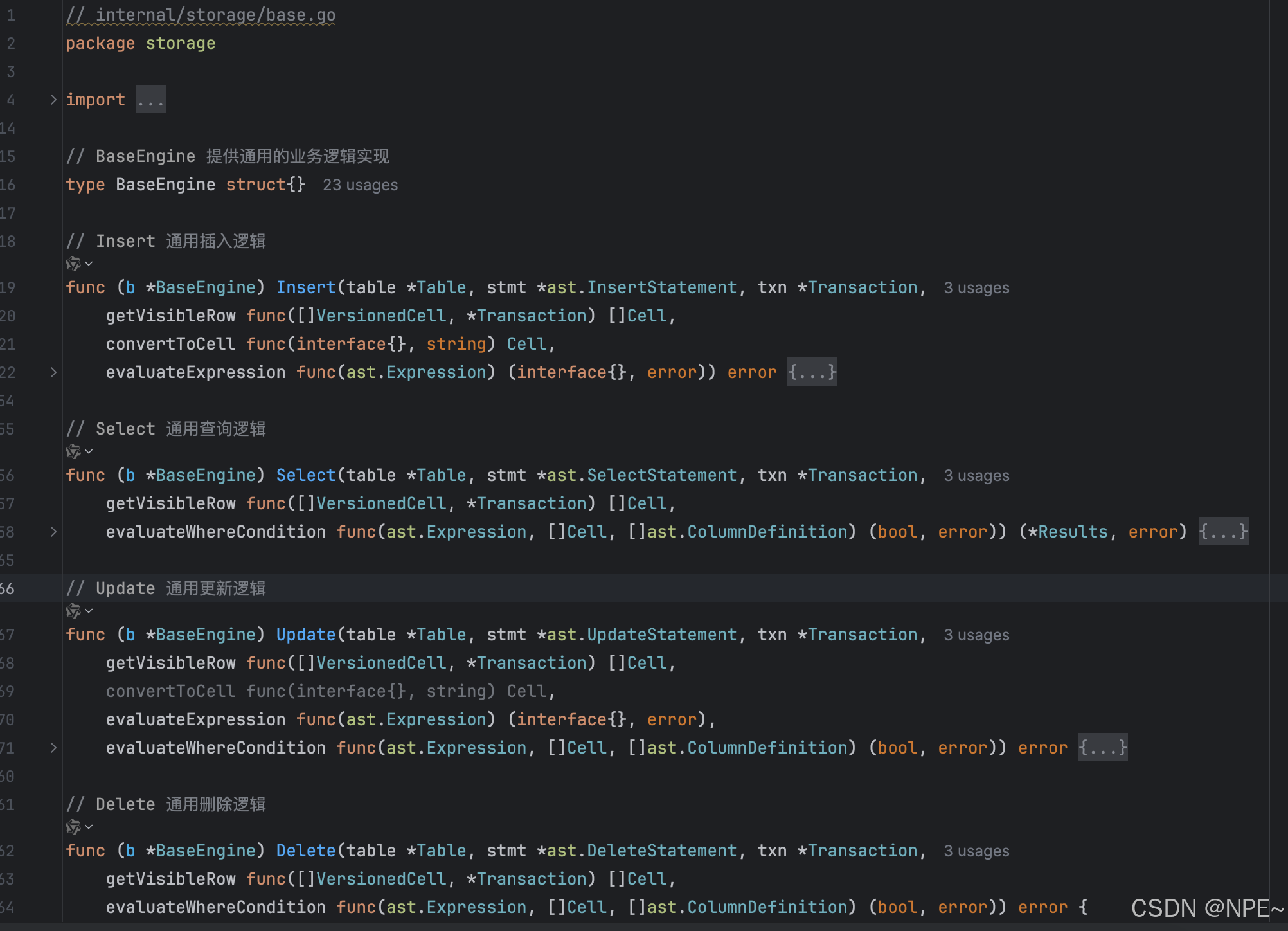This screenshot has width=1288, height=931.
Task: Click AI assistant icon above Insert function
Action: click(73, 264)
